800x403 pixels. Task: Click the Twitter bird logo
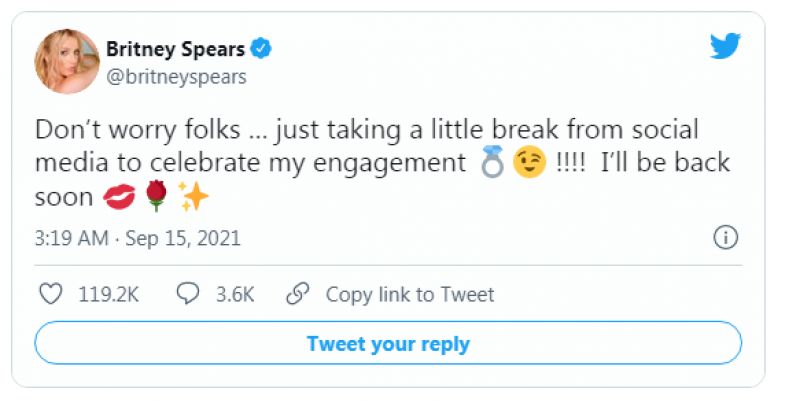coord(725,46)
